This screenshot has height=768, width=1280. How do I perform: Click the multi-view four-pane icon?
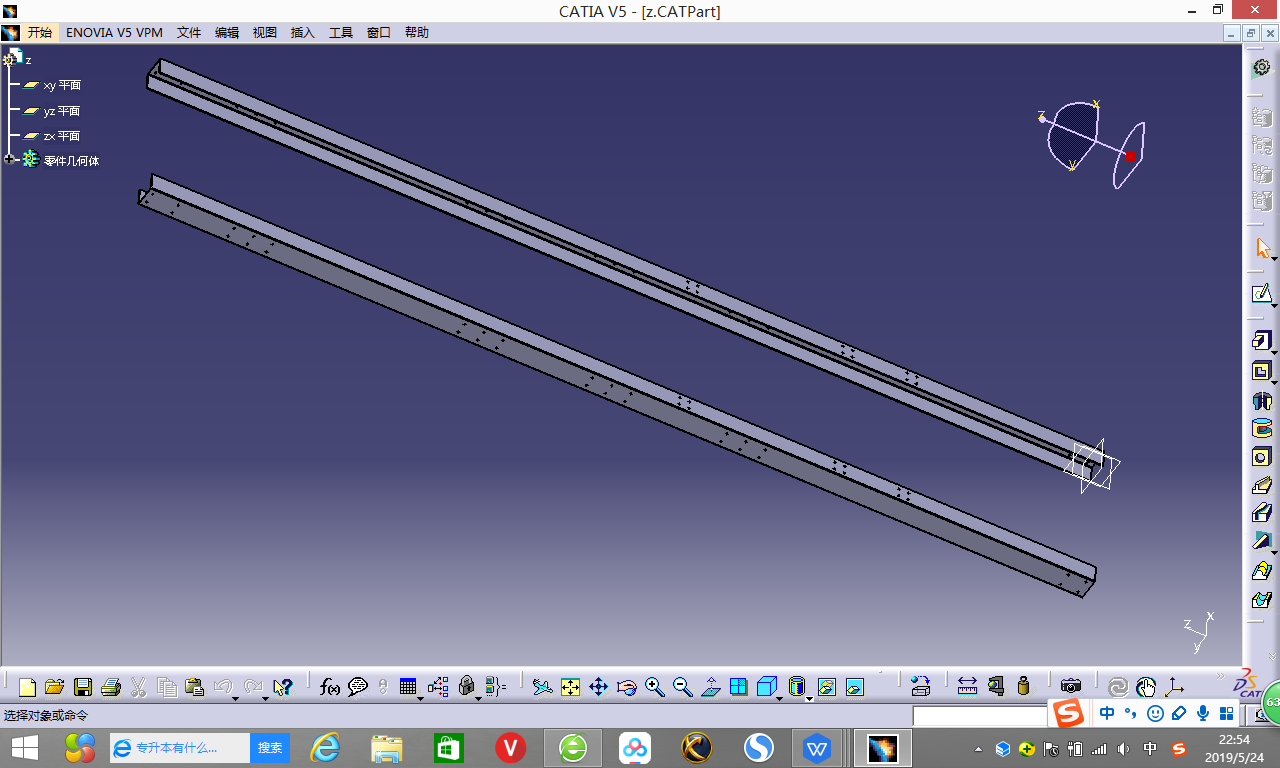pos(739,687)
